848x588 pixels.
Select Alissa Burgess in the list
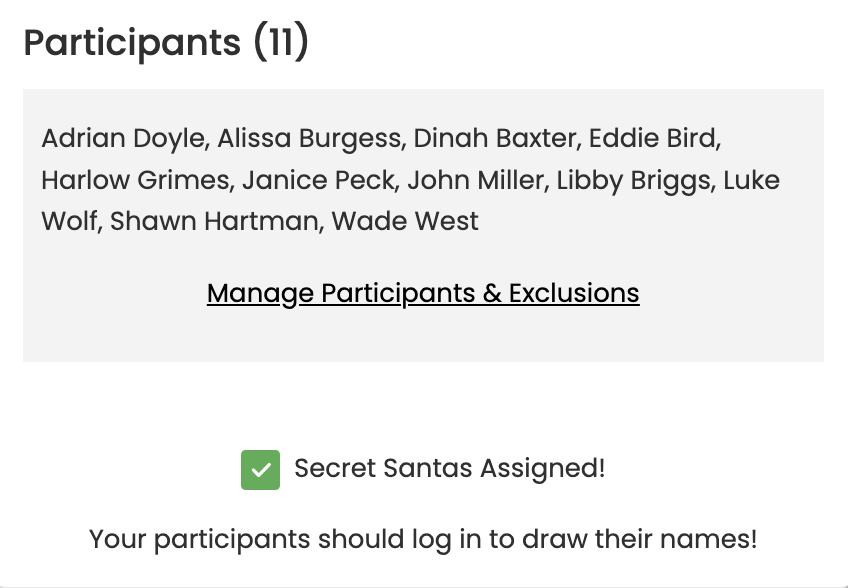tap(312, 138)
